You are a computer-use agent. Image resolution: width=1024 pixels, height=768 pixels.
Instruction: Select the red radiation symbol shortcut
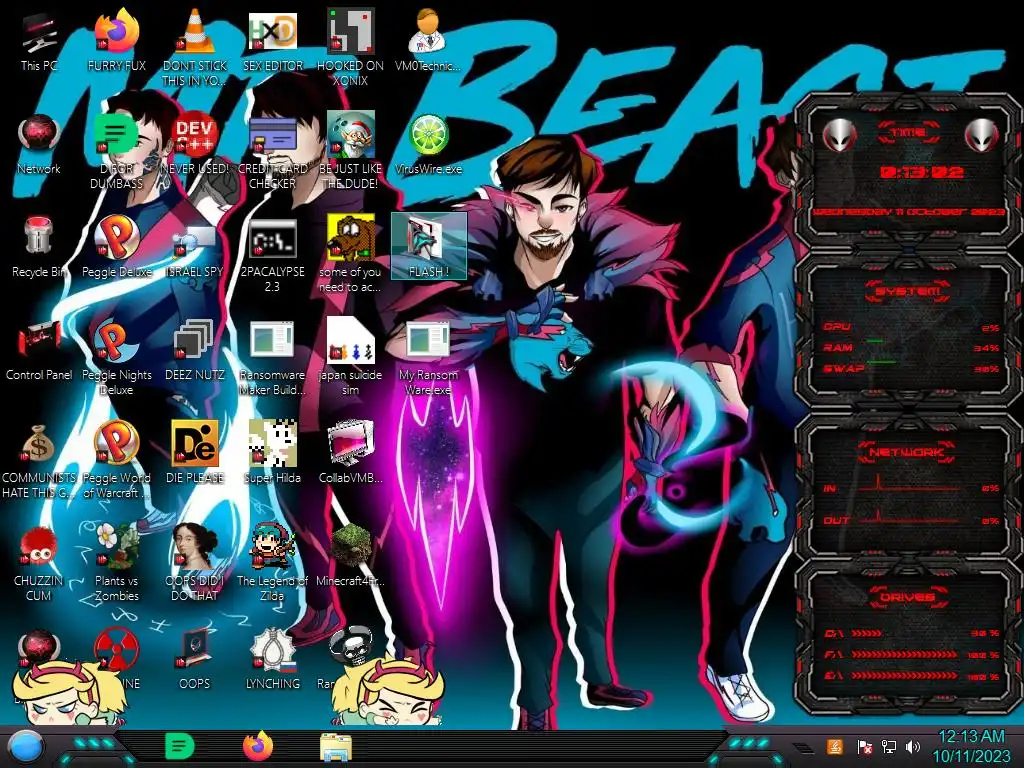[116, 650]
